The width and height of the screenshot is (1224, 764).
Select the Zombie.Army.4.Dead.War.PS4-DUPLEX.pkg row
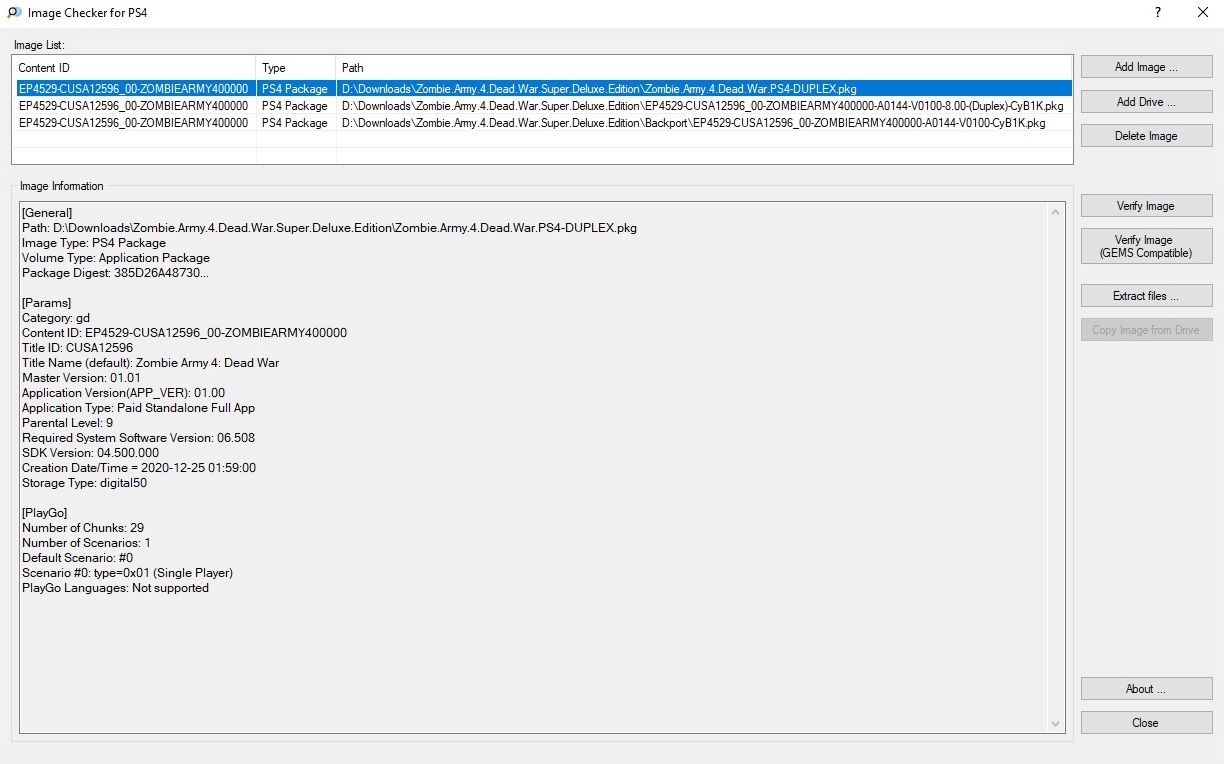[542, 88]
